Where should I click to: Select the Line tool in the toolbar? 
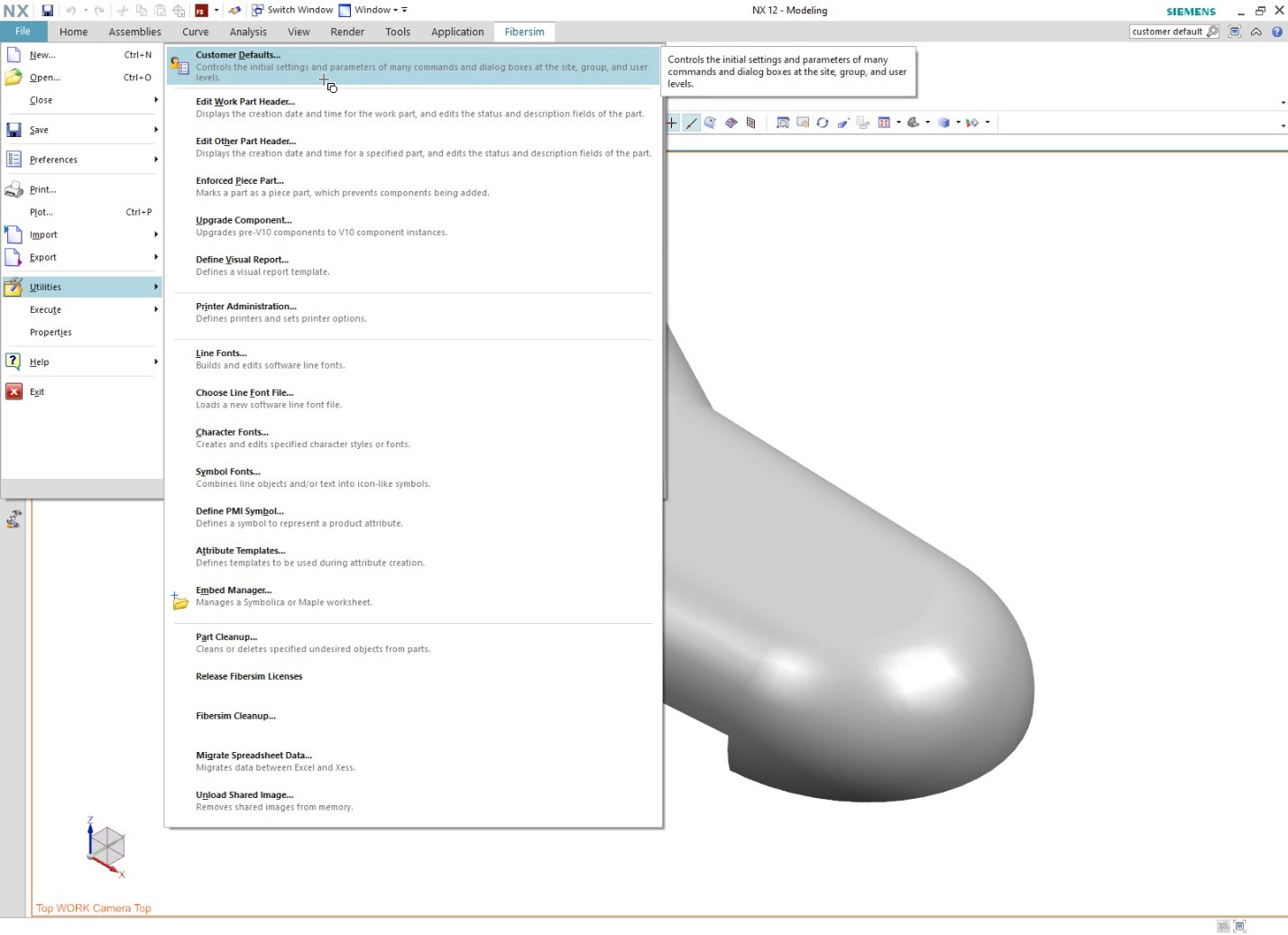pos(692,123)
